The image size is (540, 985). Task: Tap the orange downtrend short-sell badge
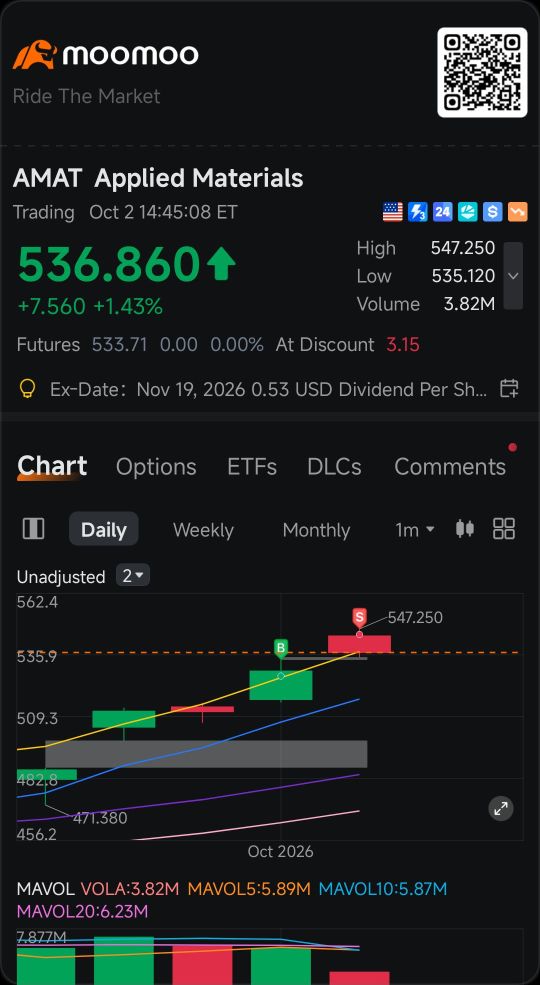click(518, 212)
